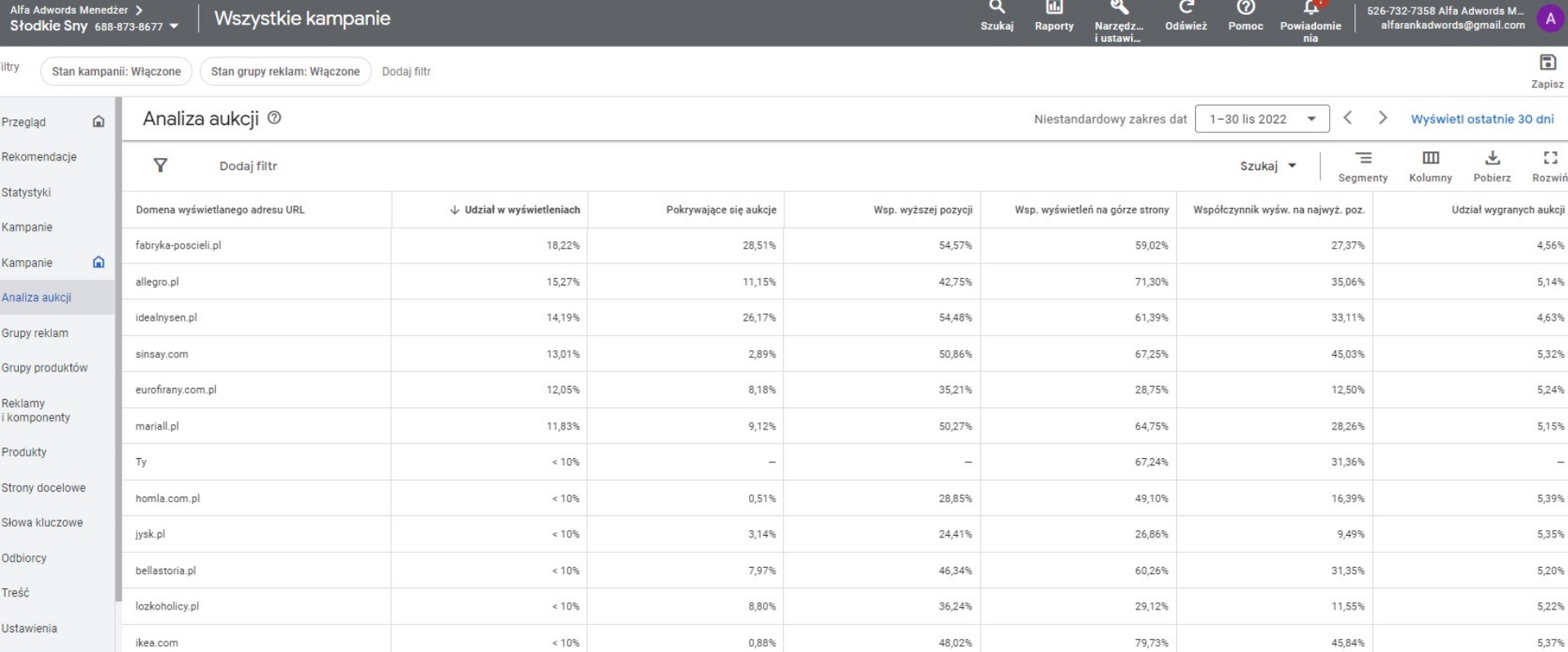Click the Zapisz save icon
Viewport: 1568px width, 652px height.
[1547, 63]
